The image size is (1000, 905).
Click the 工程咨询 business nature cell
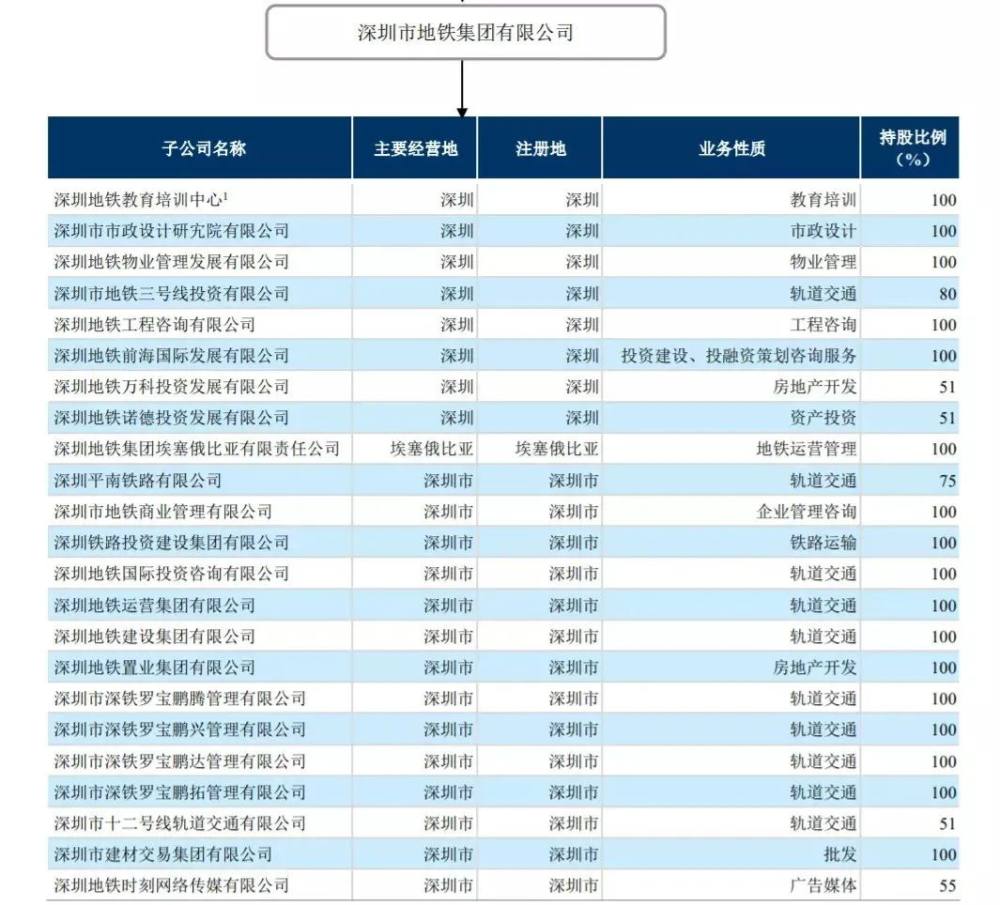[823, 325]
